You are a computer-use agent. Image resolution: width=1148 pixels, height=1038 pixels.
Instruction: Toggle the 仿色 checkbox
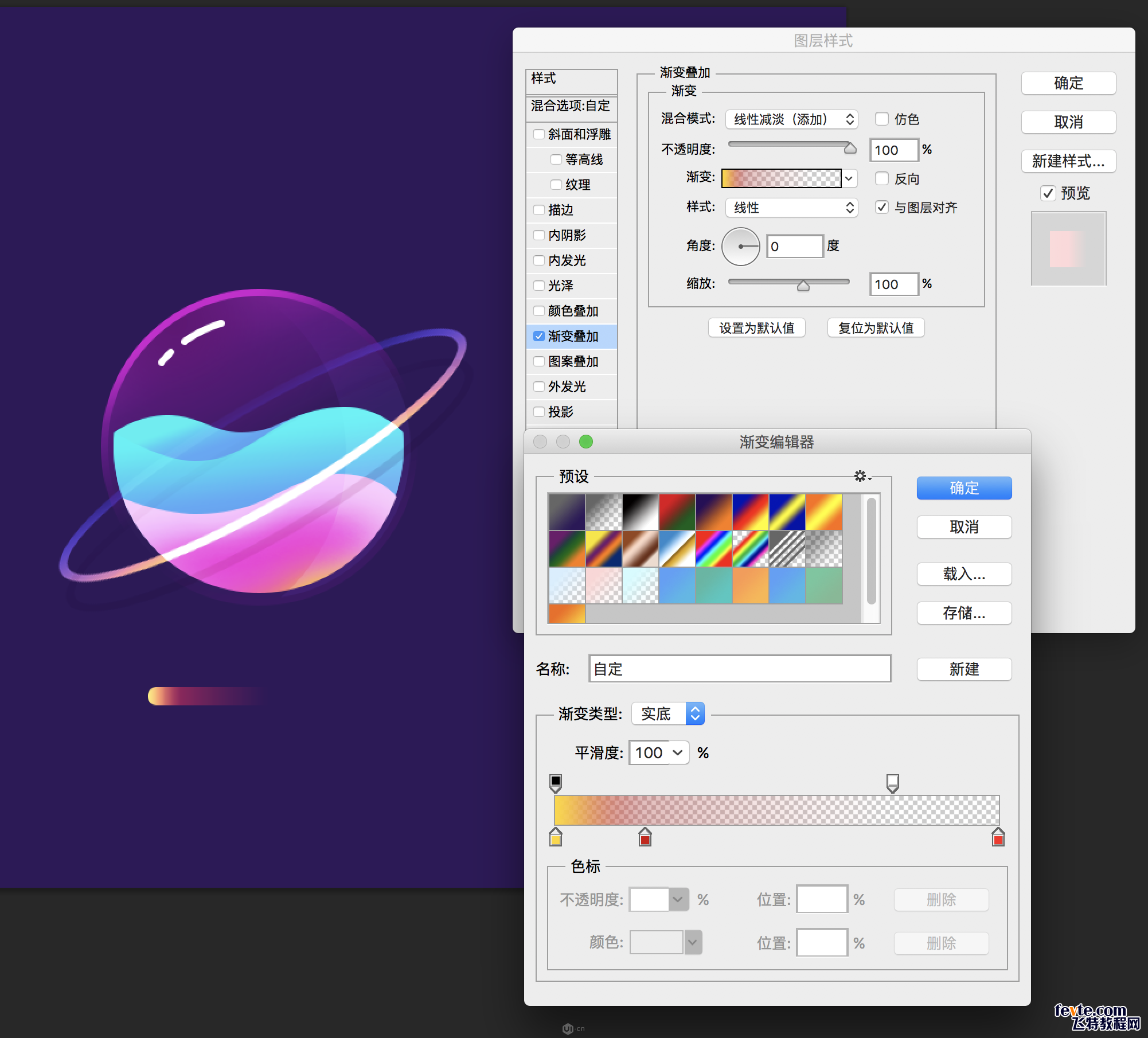pos(882,119)
